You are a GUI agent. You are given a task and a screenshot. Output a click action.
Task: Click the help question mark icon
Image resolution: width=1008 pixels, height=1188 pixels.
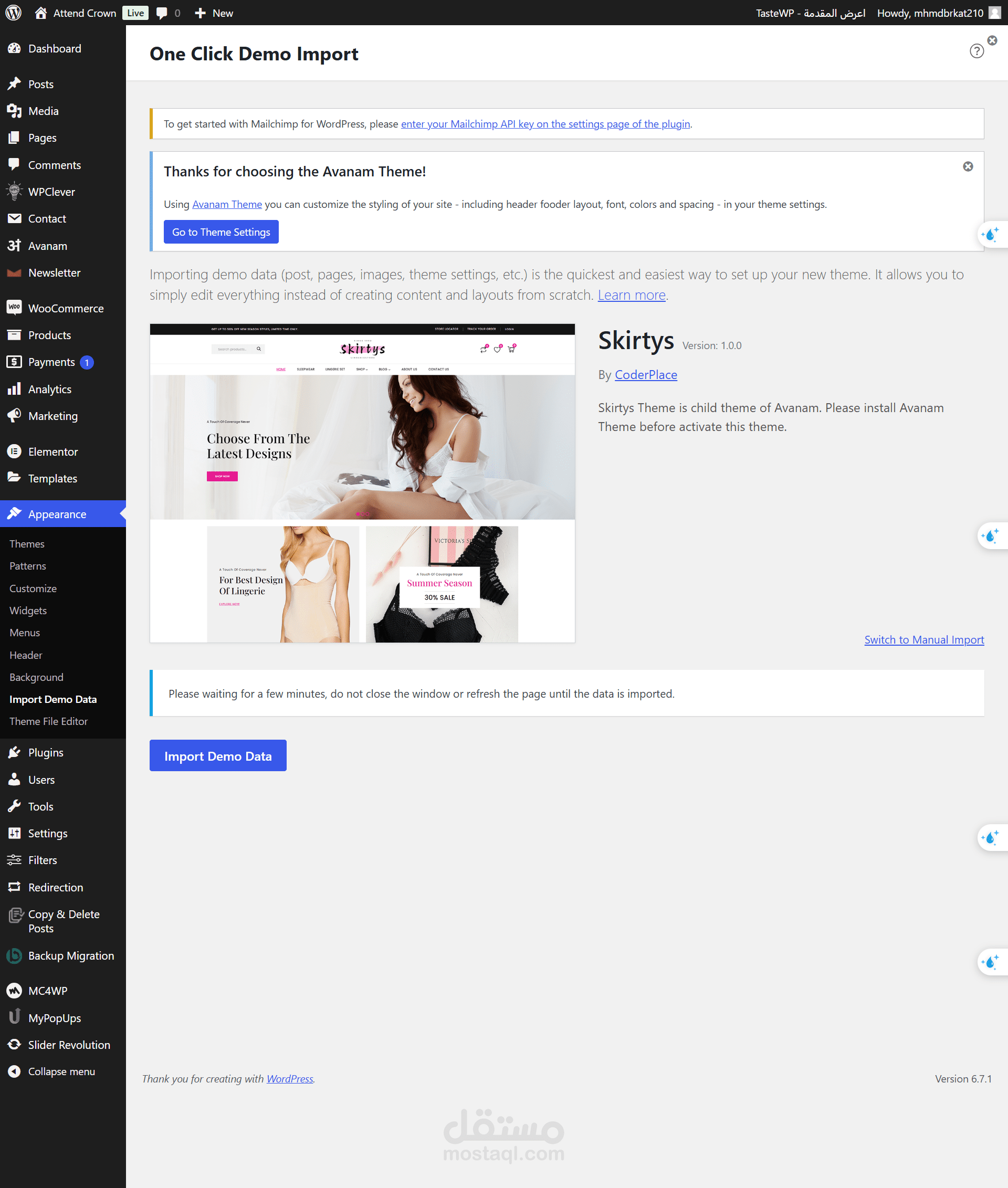coord(976,51)
